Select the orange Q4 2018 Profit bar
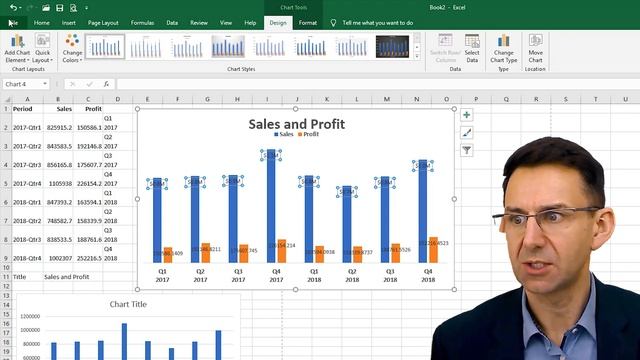Viewport: 640px width, 360px height. [x=433, y=250]
